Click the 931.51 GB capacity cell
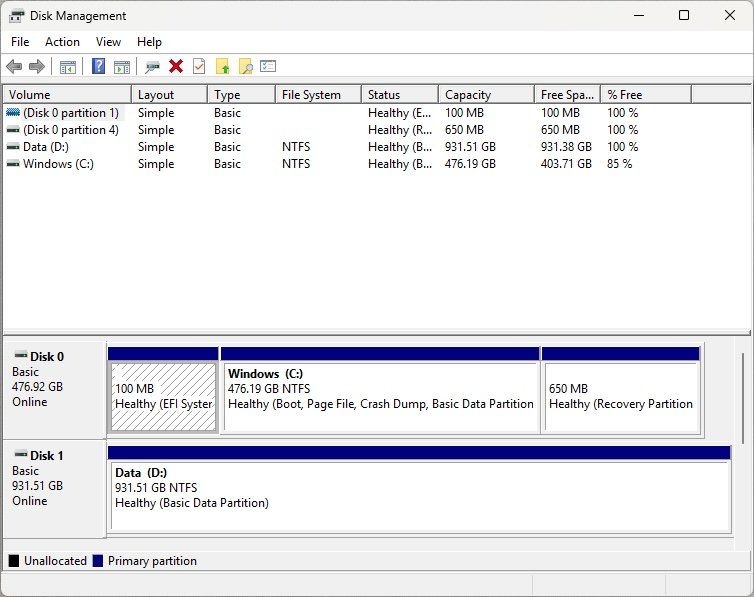This screenshot has height=597, width=754. [470, 147]
